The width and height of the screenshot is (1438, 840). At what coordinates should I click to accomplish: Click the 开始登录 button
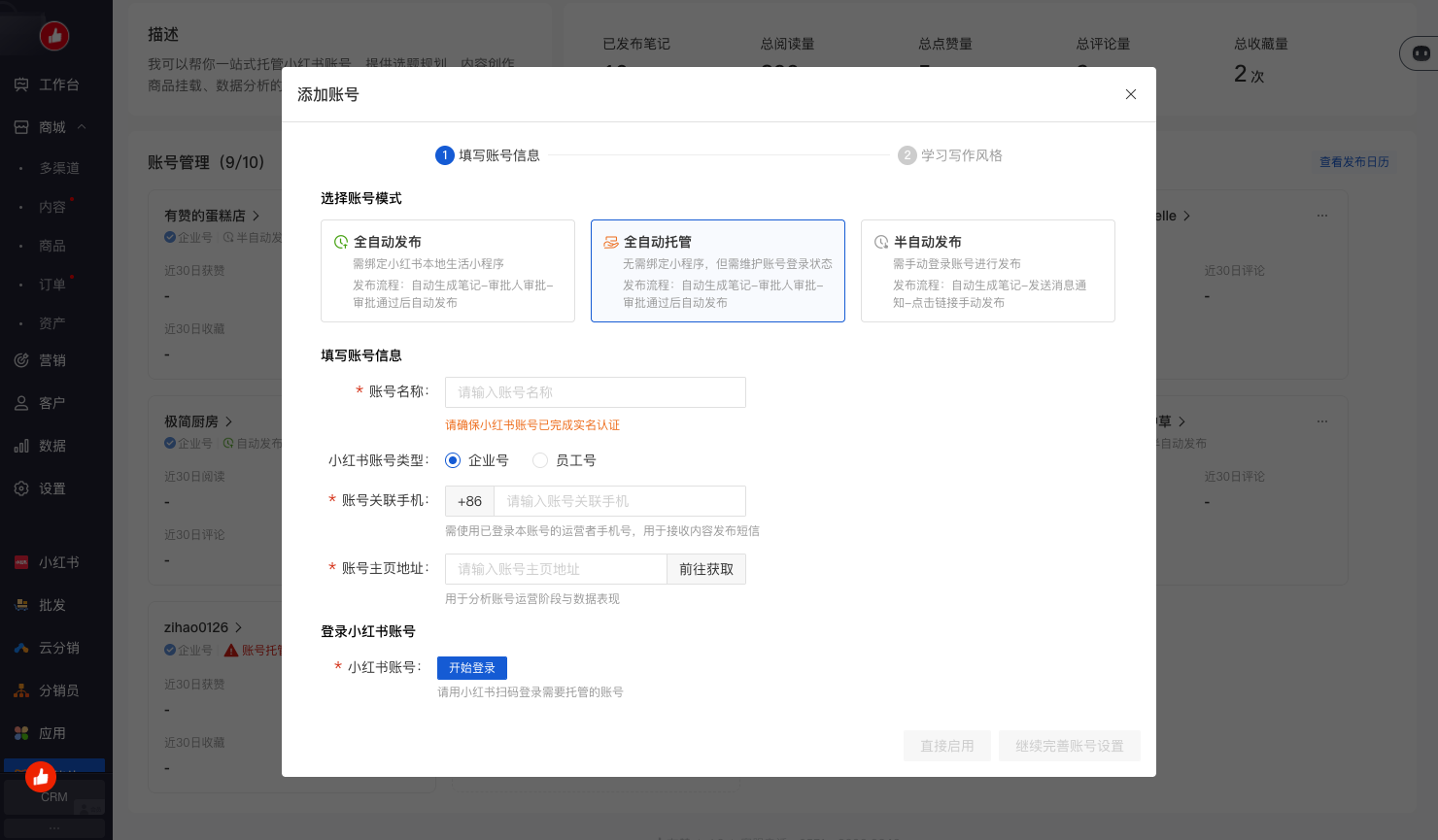point(472,668)
